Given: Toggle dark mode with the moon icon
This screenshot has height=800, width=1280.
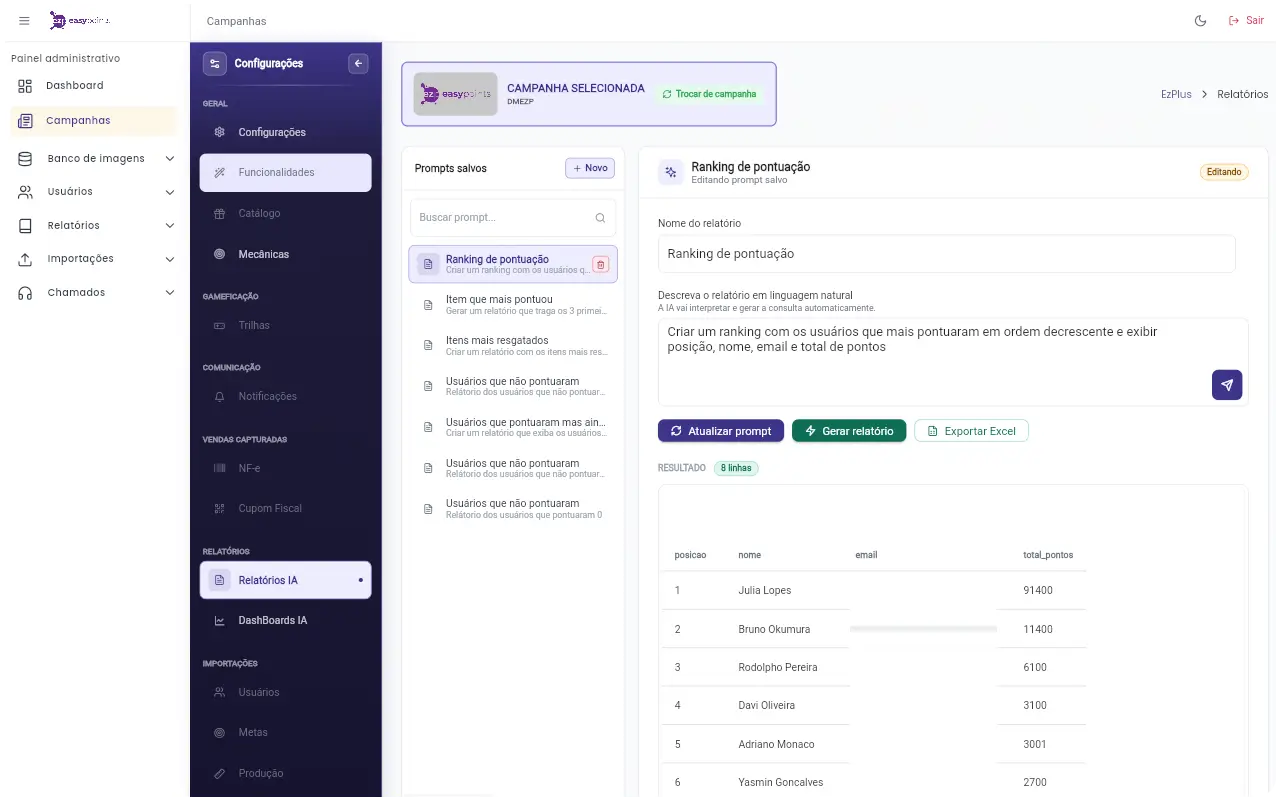Looking at the screenshot, I should click(1200, 20).
